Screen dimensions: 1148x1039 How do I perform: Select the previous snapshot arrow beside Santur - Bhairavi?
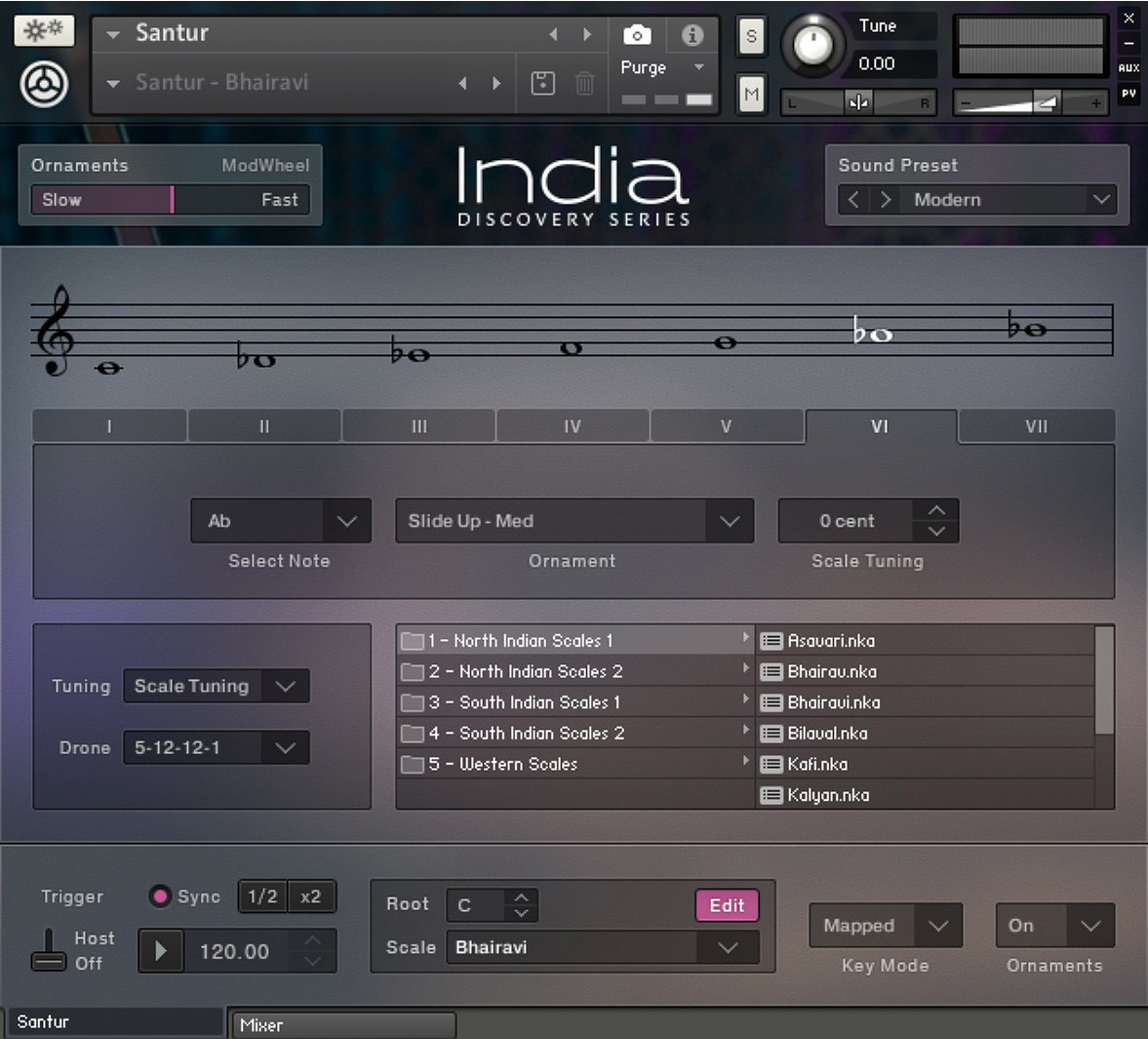[x=462, y=83]
